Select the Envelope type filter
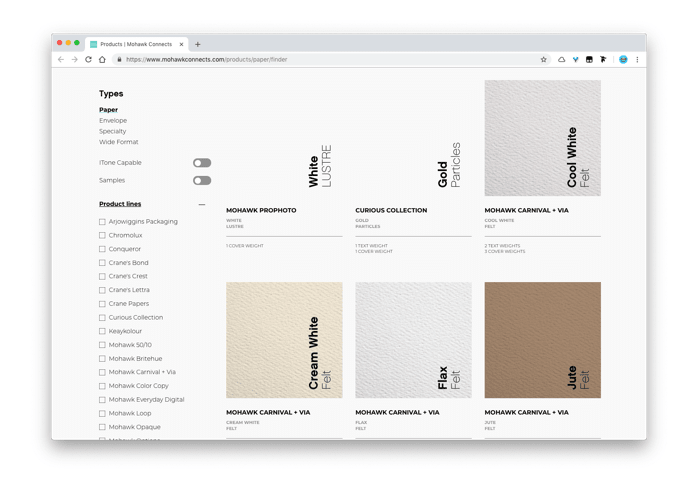696x488 pixels. click(113, 120)
